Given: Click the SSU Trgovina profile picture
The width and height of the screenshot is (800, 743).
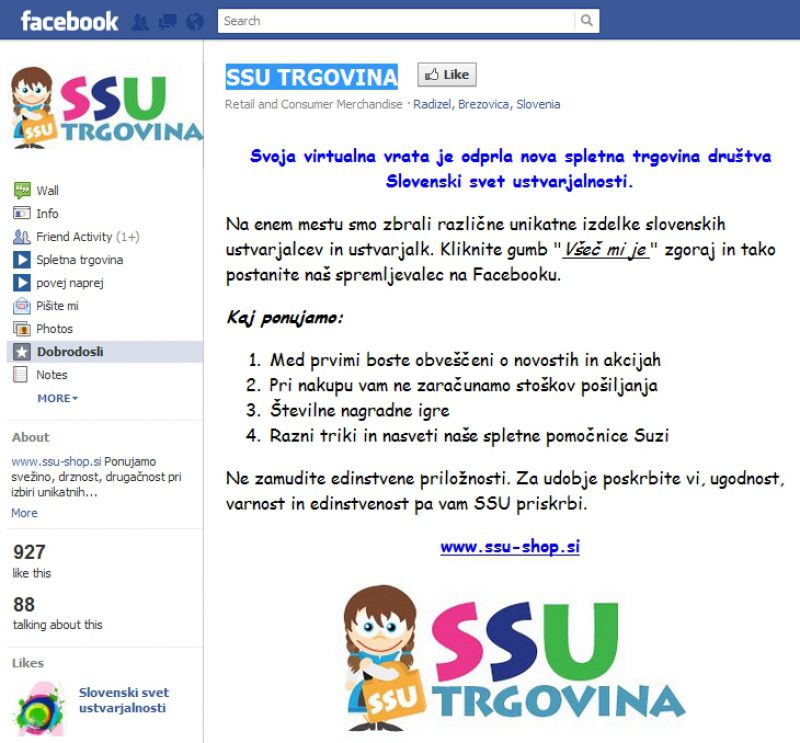Looking at the screenshot, I should click(x=106, y=107).
